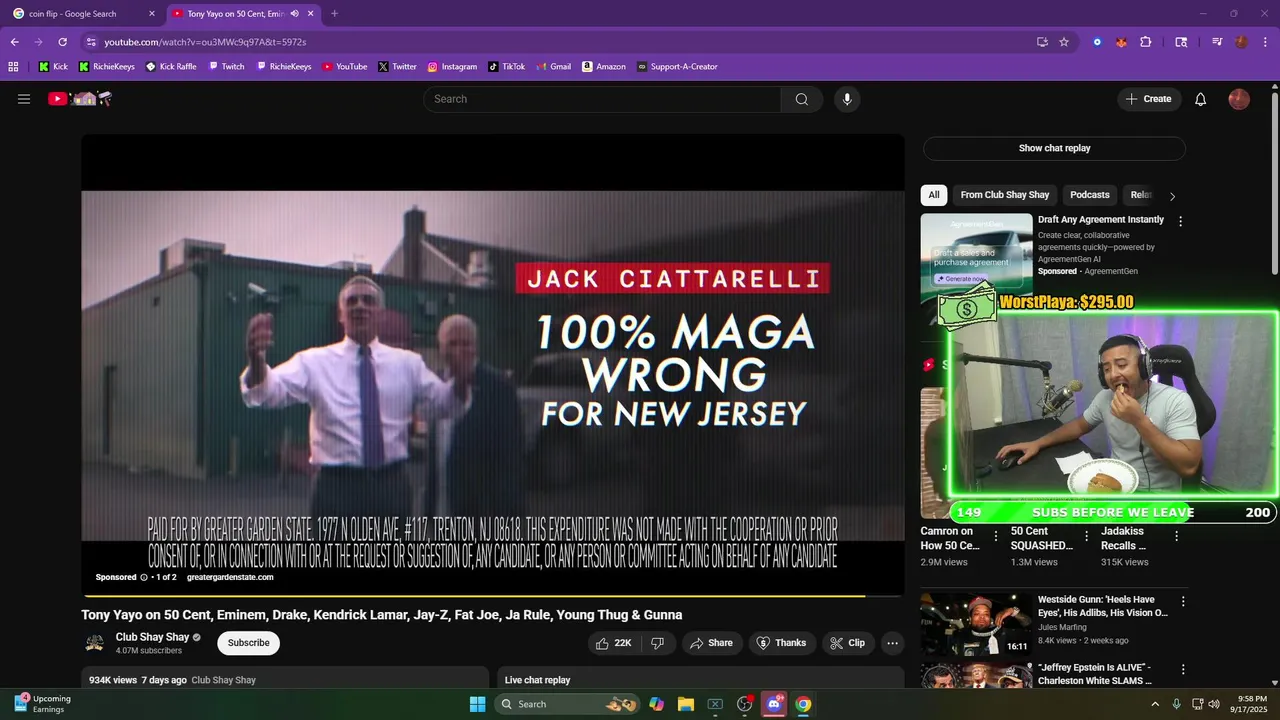The height and width of the screenshot is (720, 1280).
Task: Open TikTok bookmark
Action: point(506,67)
